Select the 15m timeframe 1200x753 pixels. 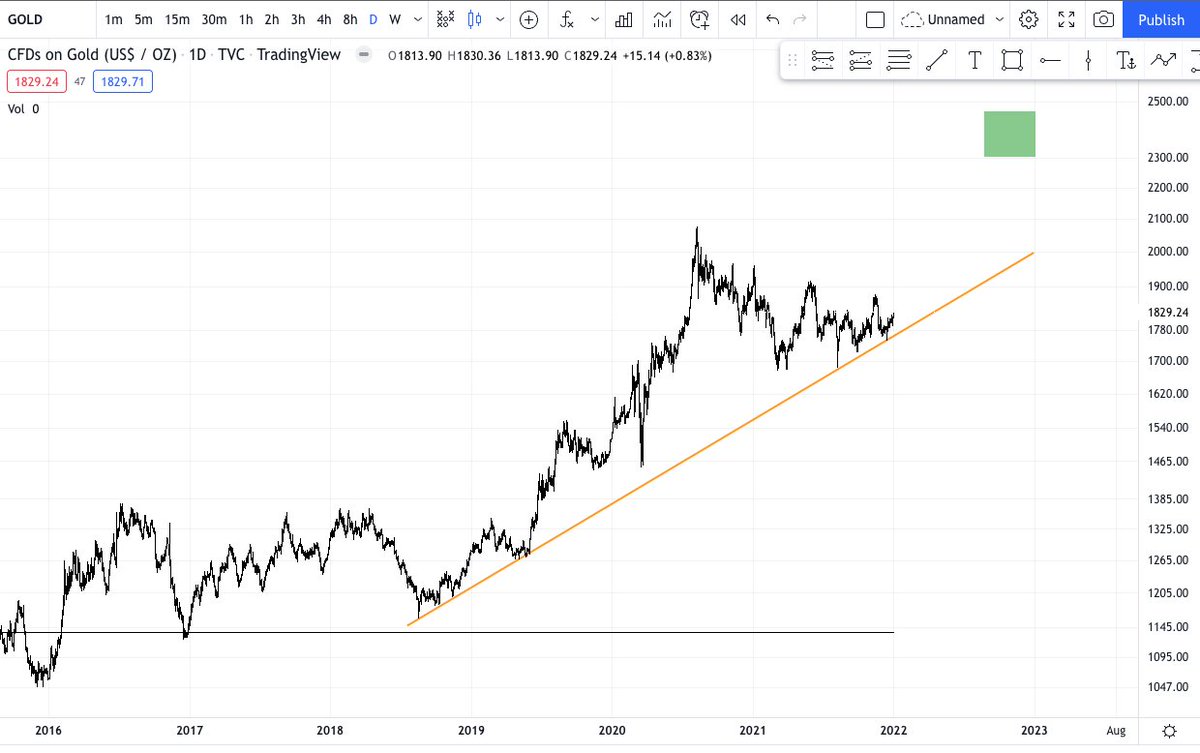pos(177,19)
